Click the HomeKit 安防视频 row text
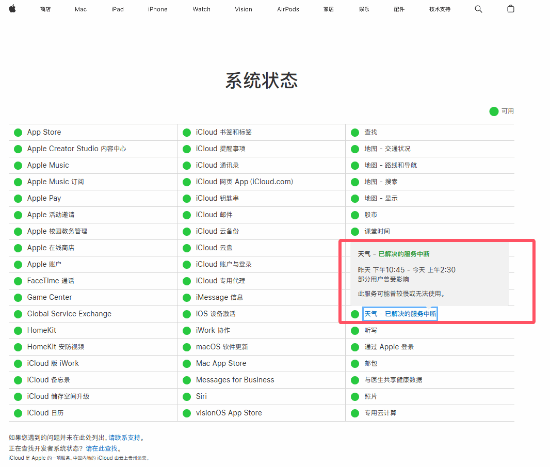The width and height of the screenshot is (550, 467). tap(55, 347)
